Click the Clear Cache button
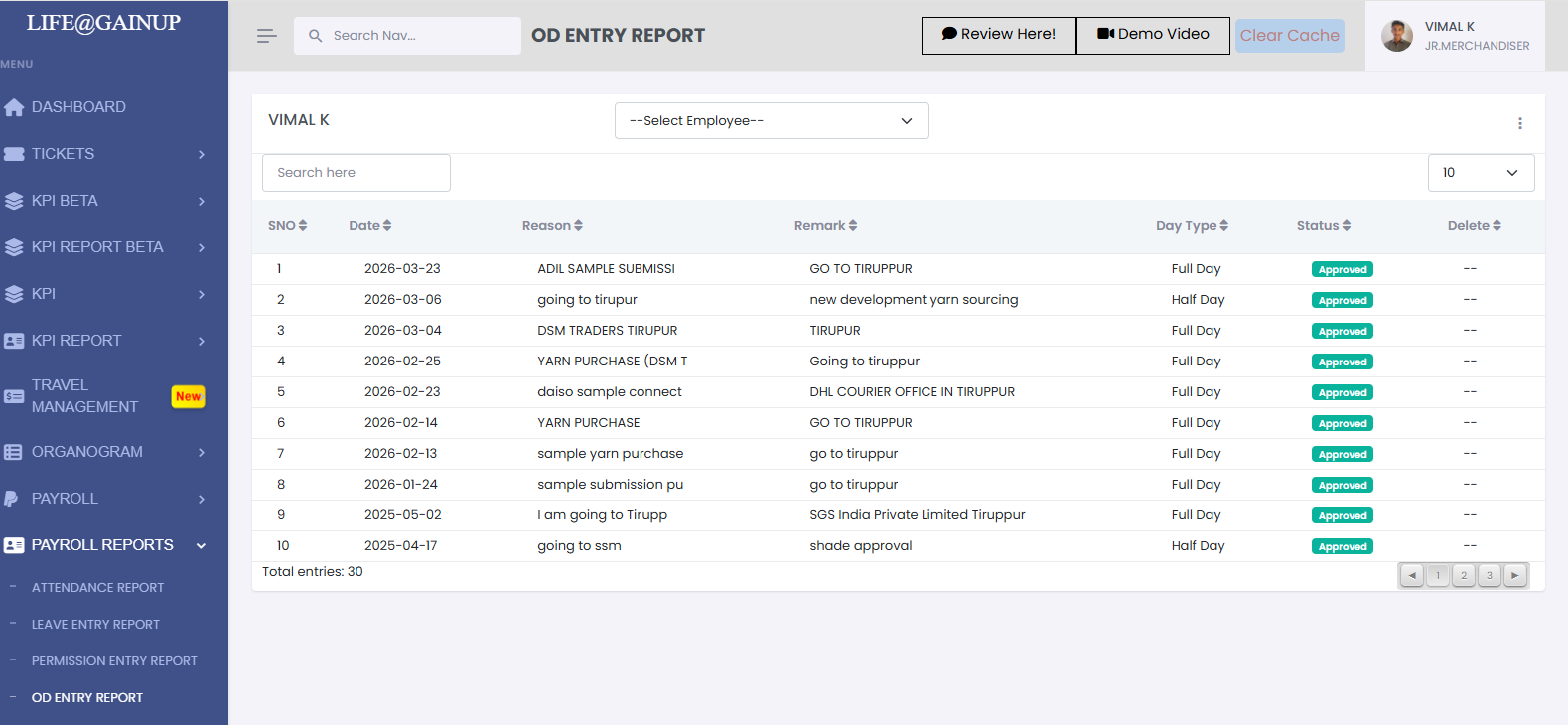1568x725 pixels. 1289,36
